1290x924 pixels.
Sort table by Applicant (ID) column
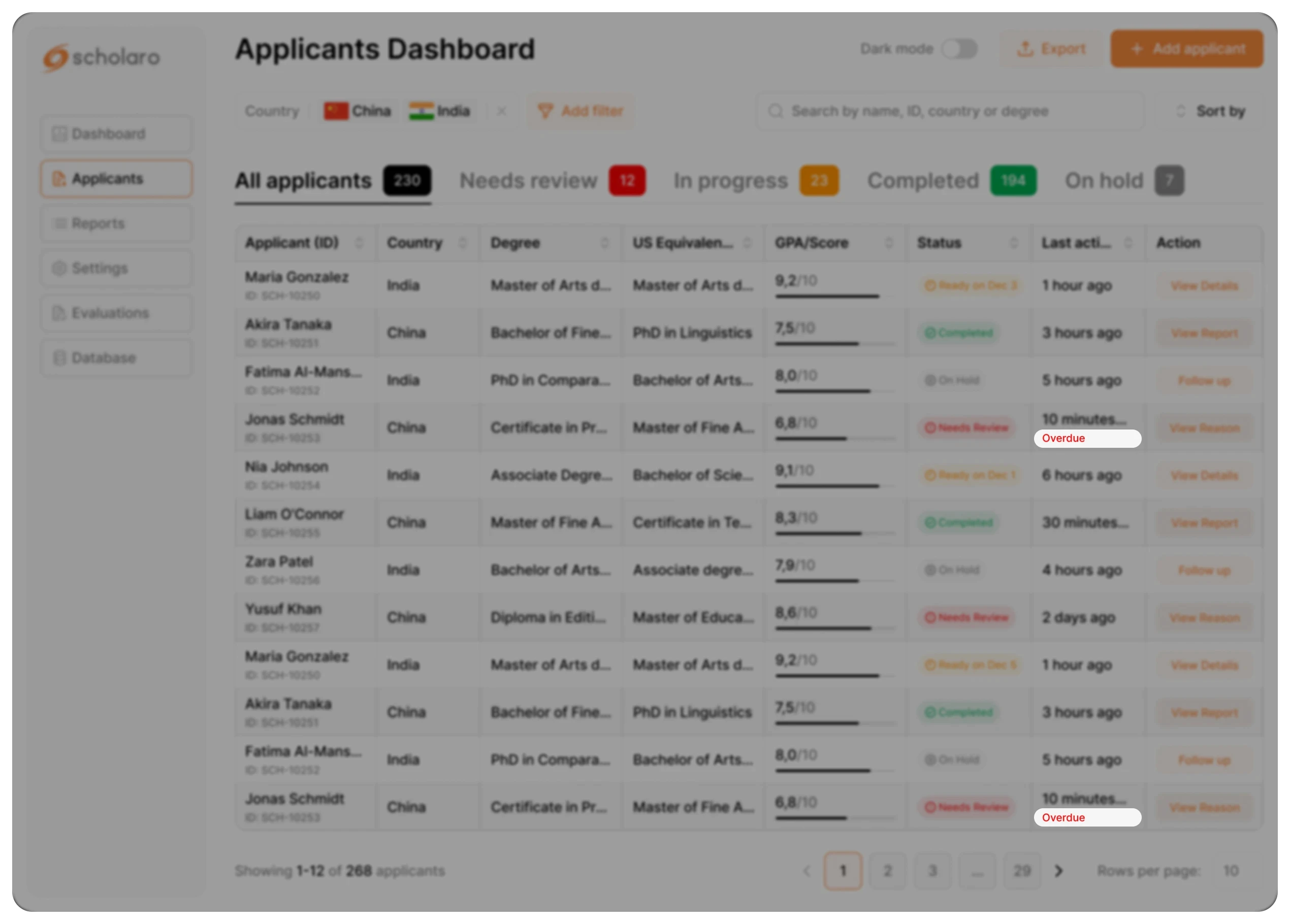point(359,243)
